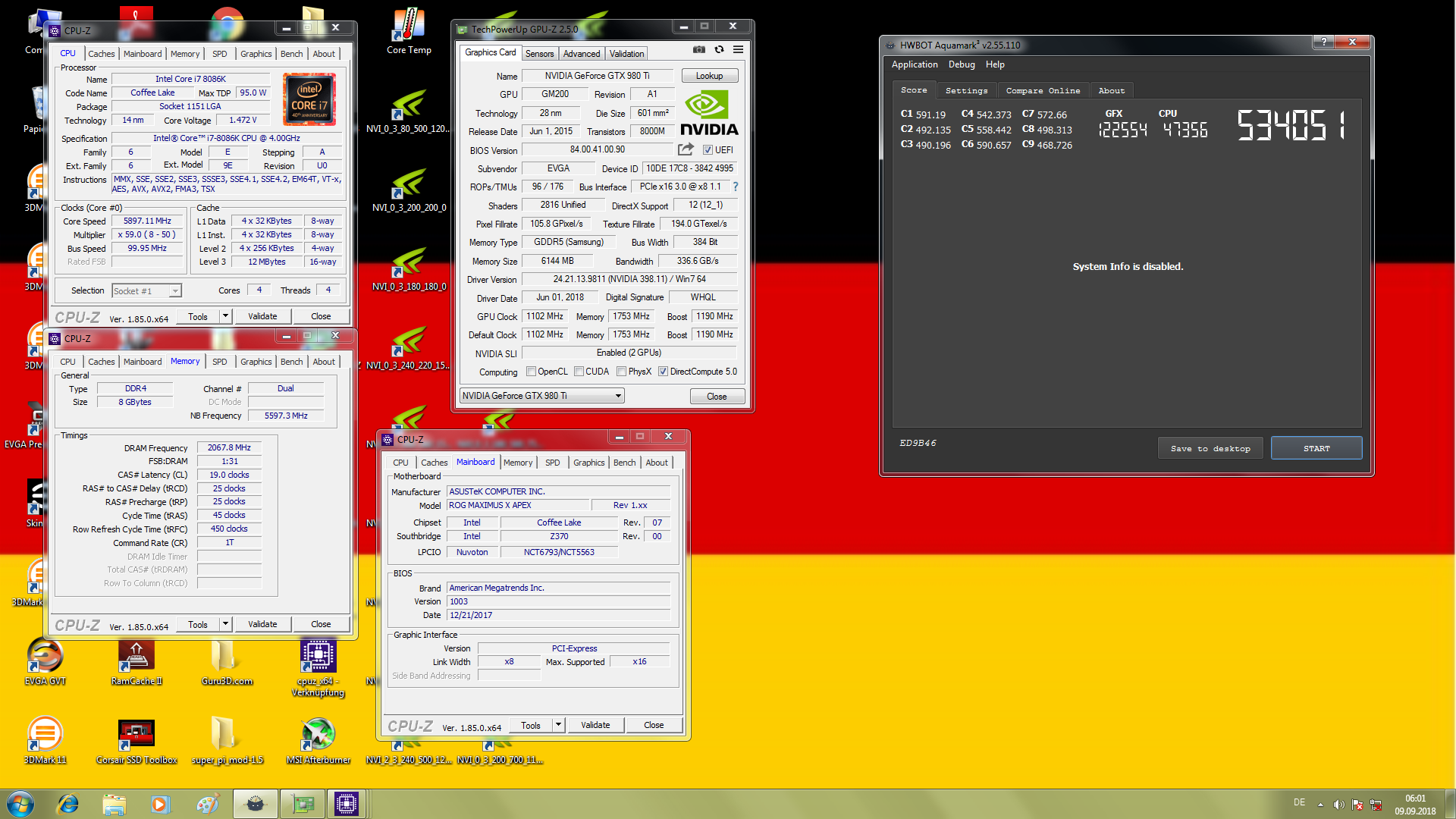Open the Core Temp desktop shortcut
This screenshot has height=819, width=1456.
[409, 31]
